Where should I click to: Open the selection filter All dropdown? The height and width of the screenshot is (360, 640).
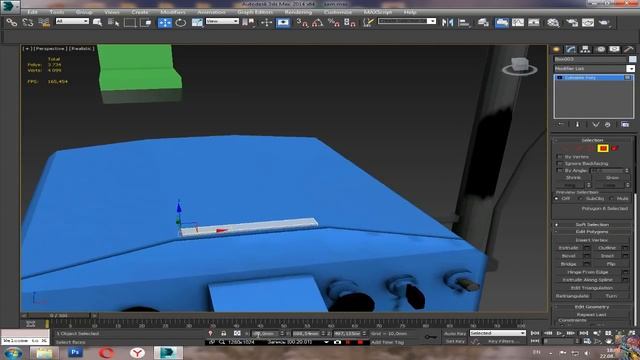click(x=72, y=21)
